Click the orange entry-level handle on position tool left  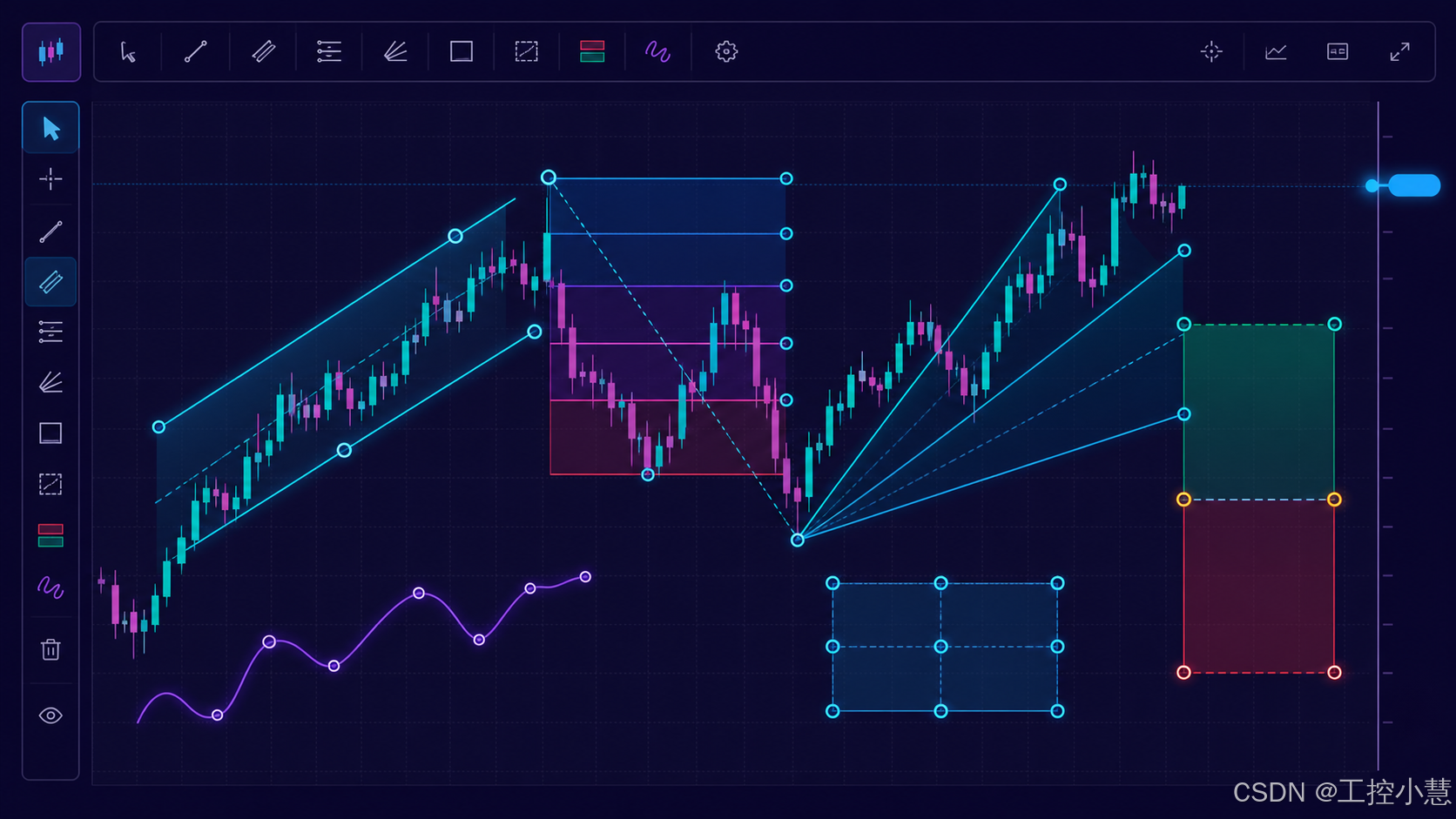[1183, 500]
